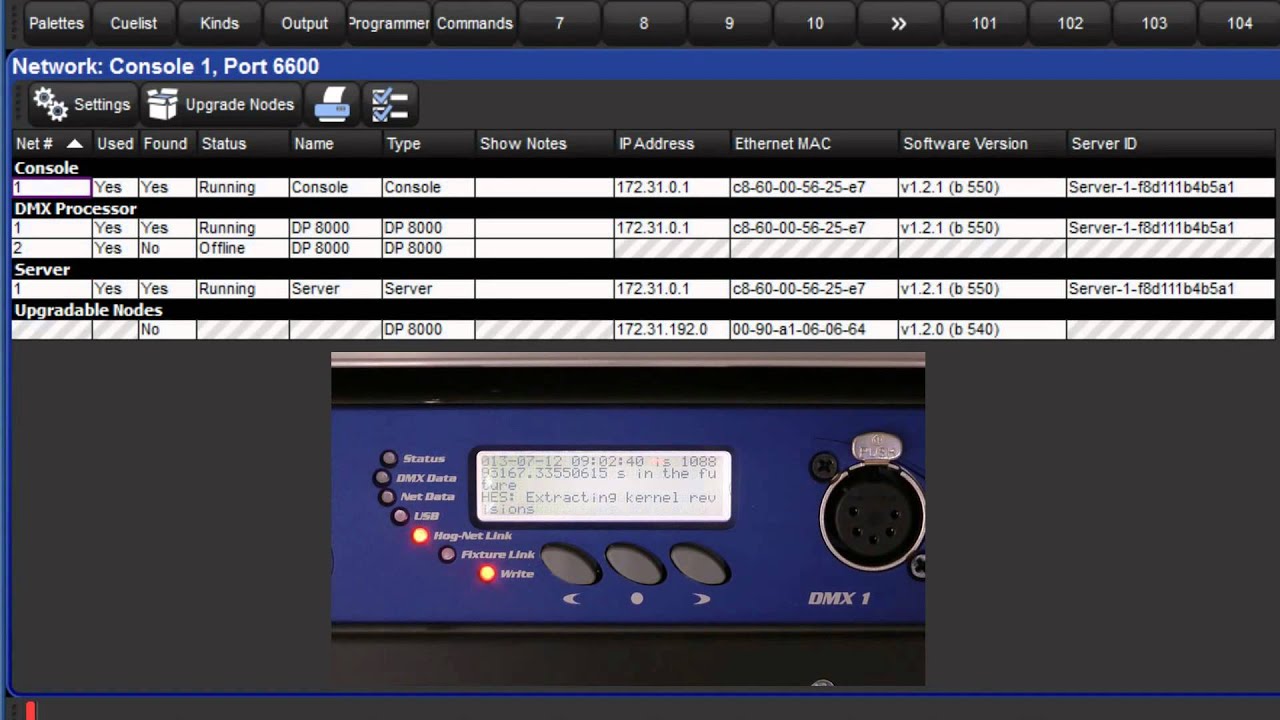Click the Offline status cell

click(243, 248)
